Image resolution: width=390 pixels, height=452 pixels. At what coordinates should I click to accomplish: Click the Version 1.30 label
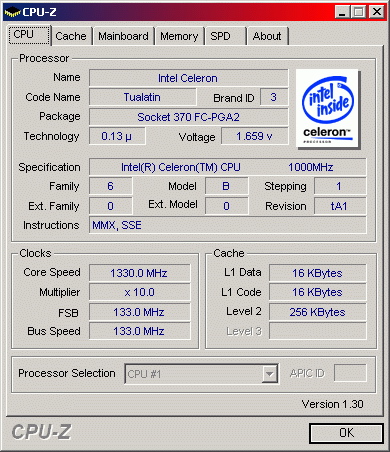click(x=333, y=404)
